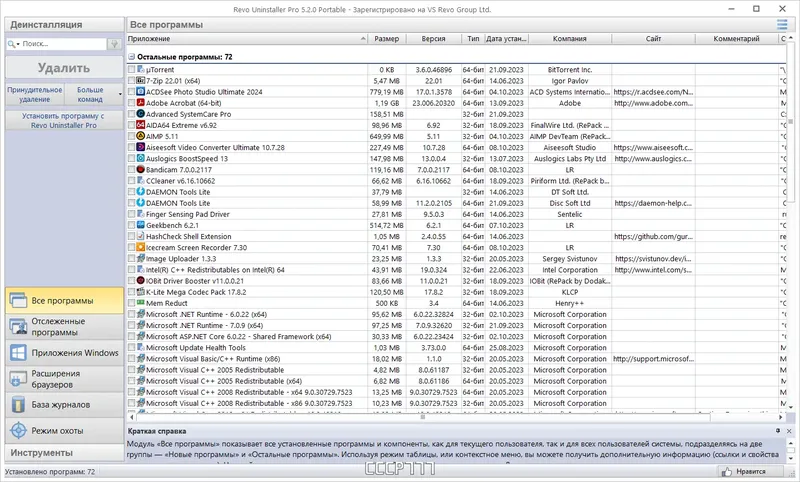This screenshot has height=482, width=800.
Task: Switch to the Все программы section
Action: pos(64,300)
